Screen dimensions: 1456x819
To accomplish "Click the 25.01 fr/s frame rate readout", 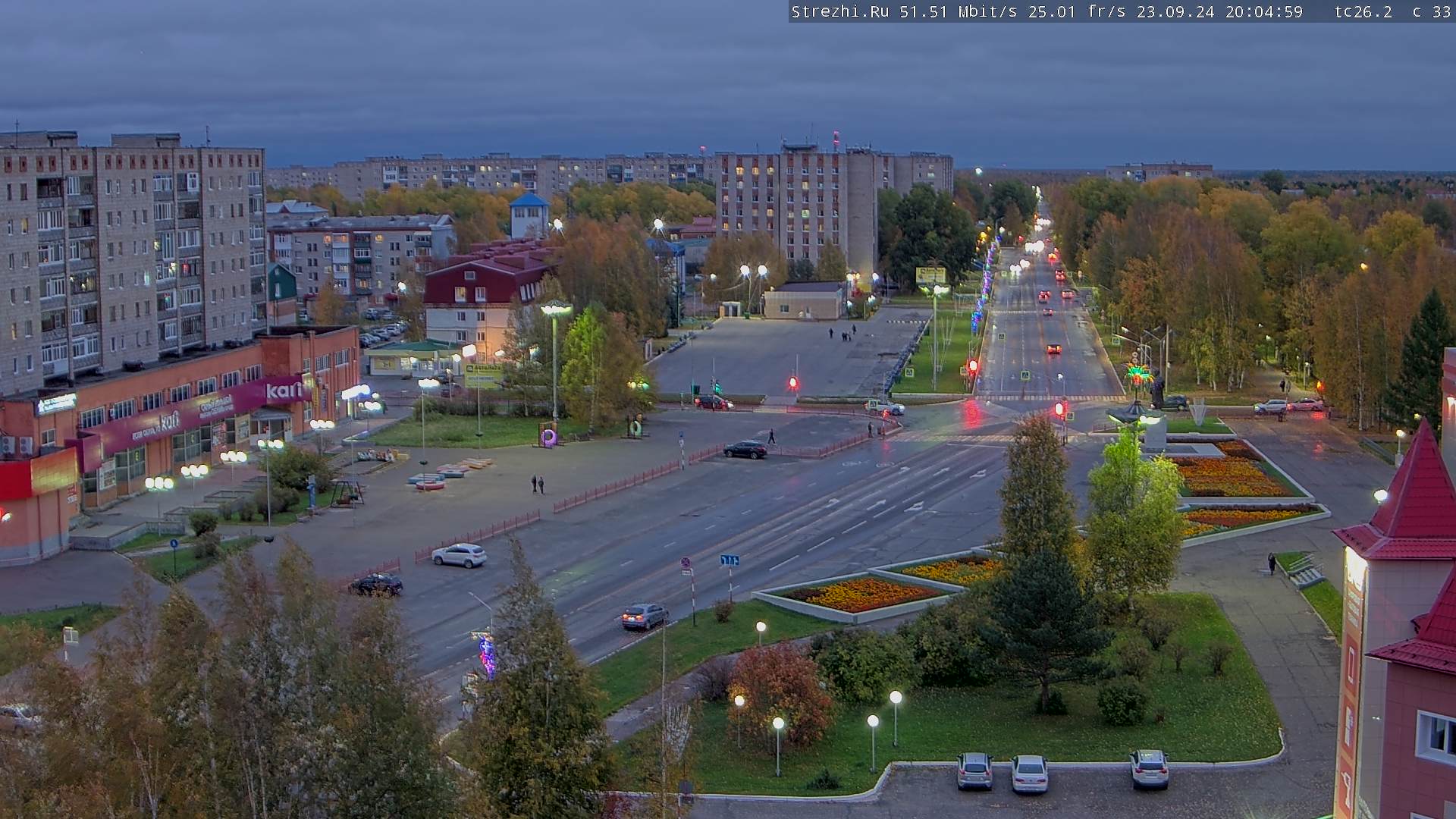I will tap(1077, 12).
